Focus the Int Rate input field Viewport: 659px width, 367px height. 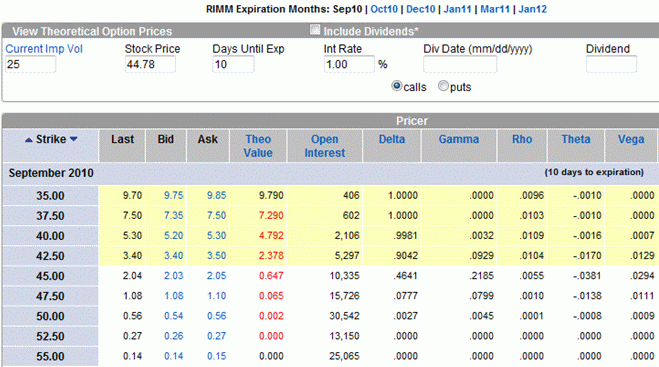(349, 65)
